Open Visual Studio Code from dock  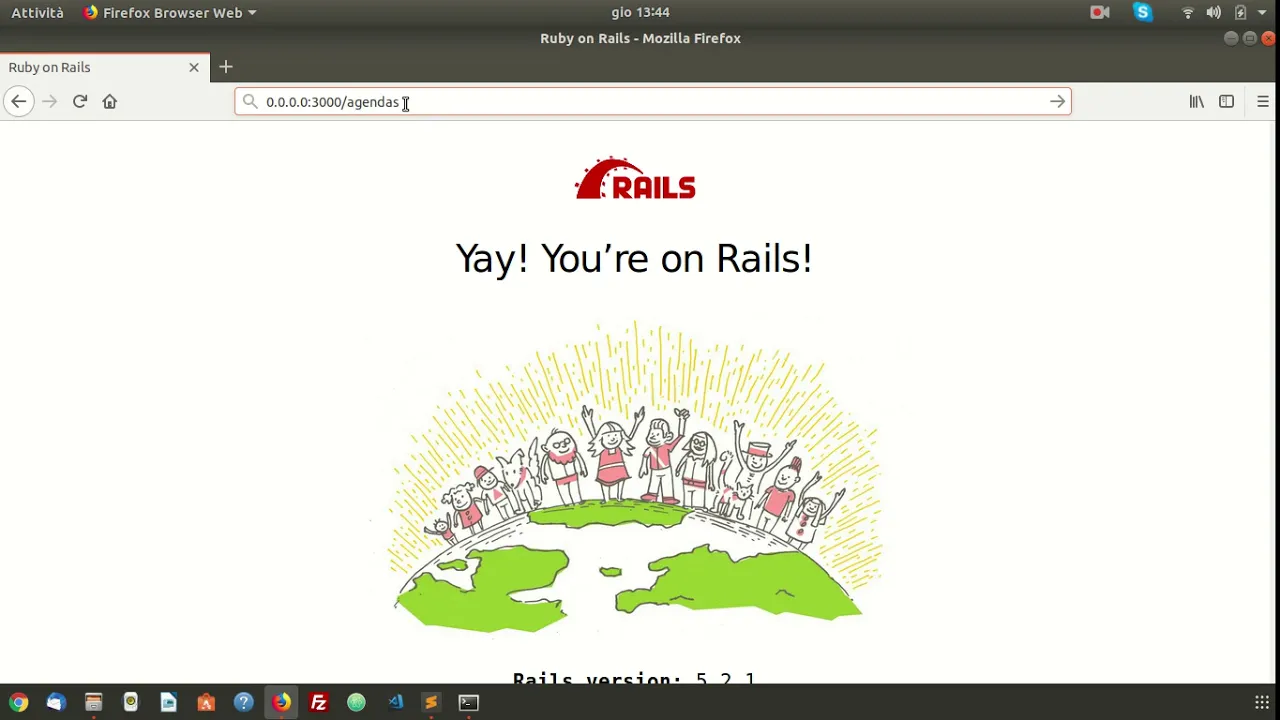[394, 702]
